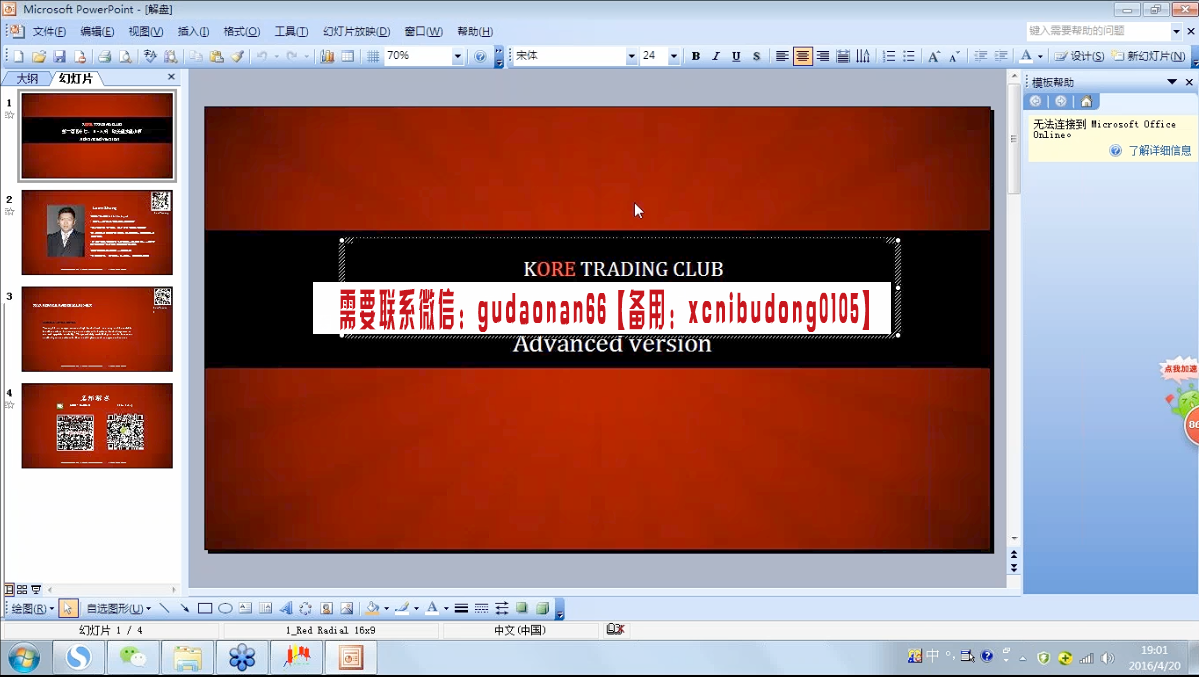
Task: Toggle center text alignment
Action: pos(802,56)
